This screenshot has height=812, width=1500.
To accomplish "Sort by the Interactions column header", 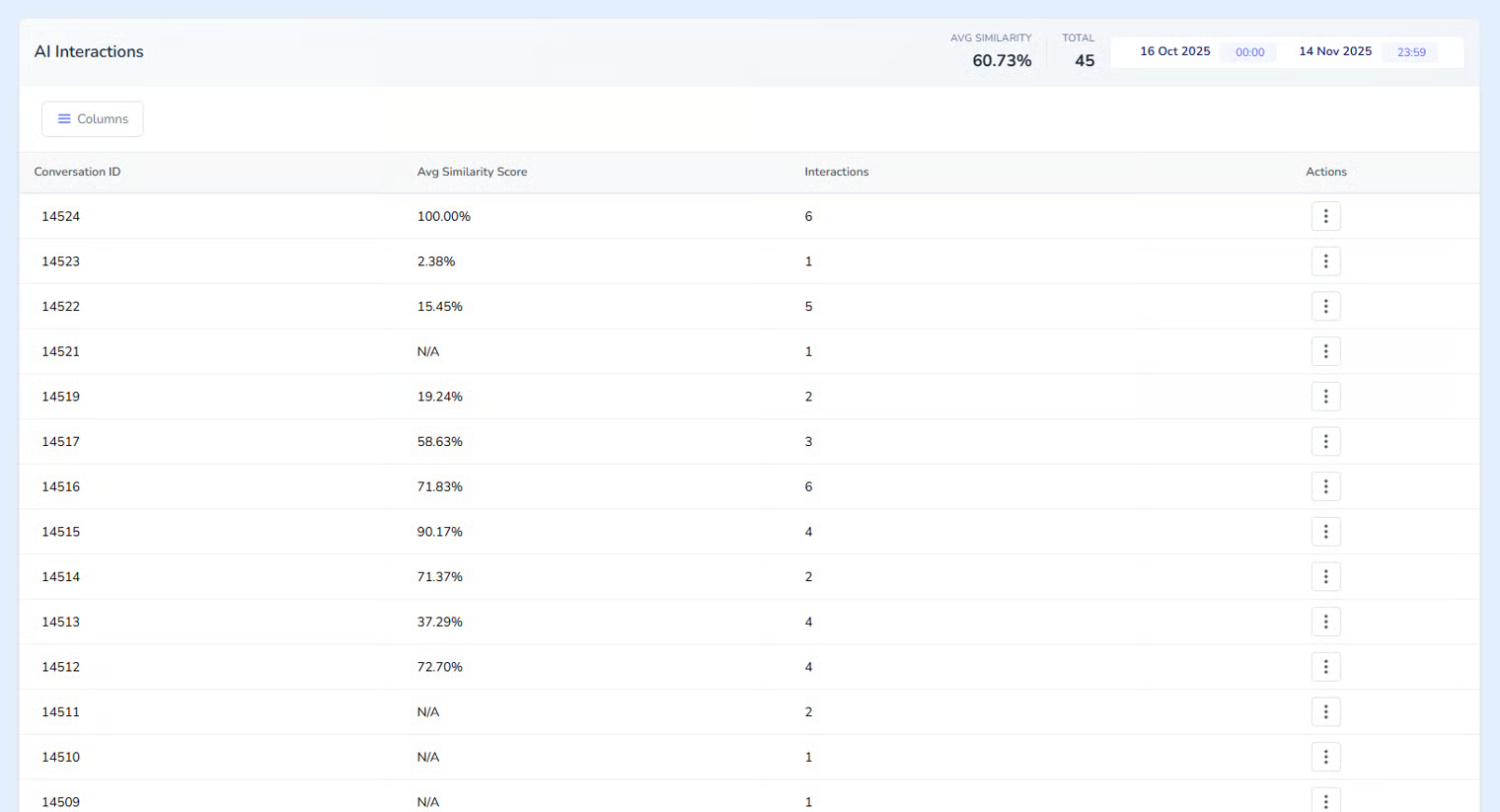I will (836, 172).
